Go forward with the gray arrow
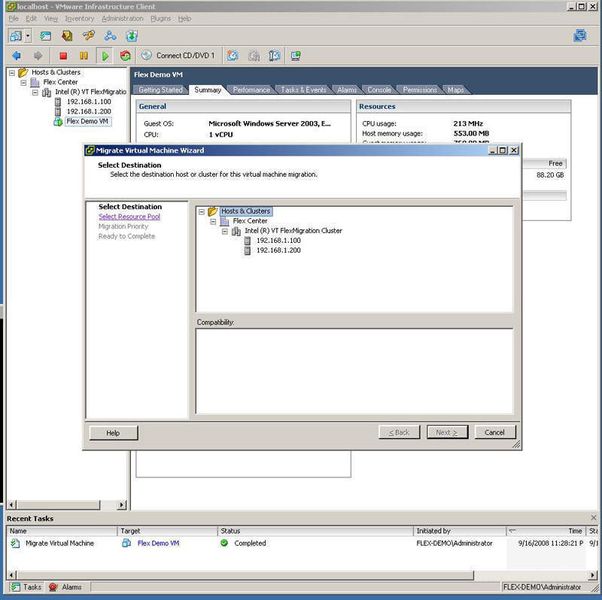This screenshot has width=602, height=600. 38,56
